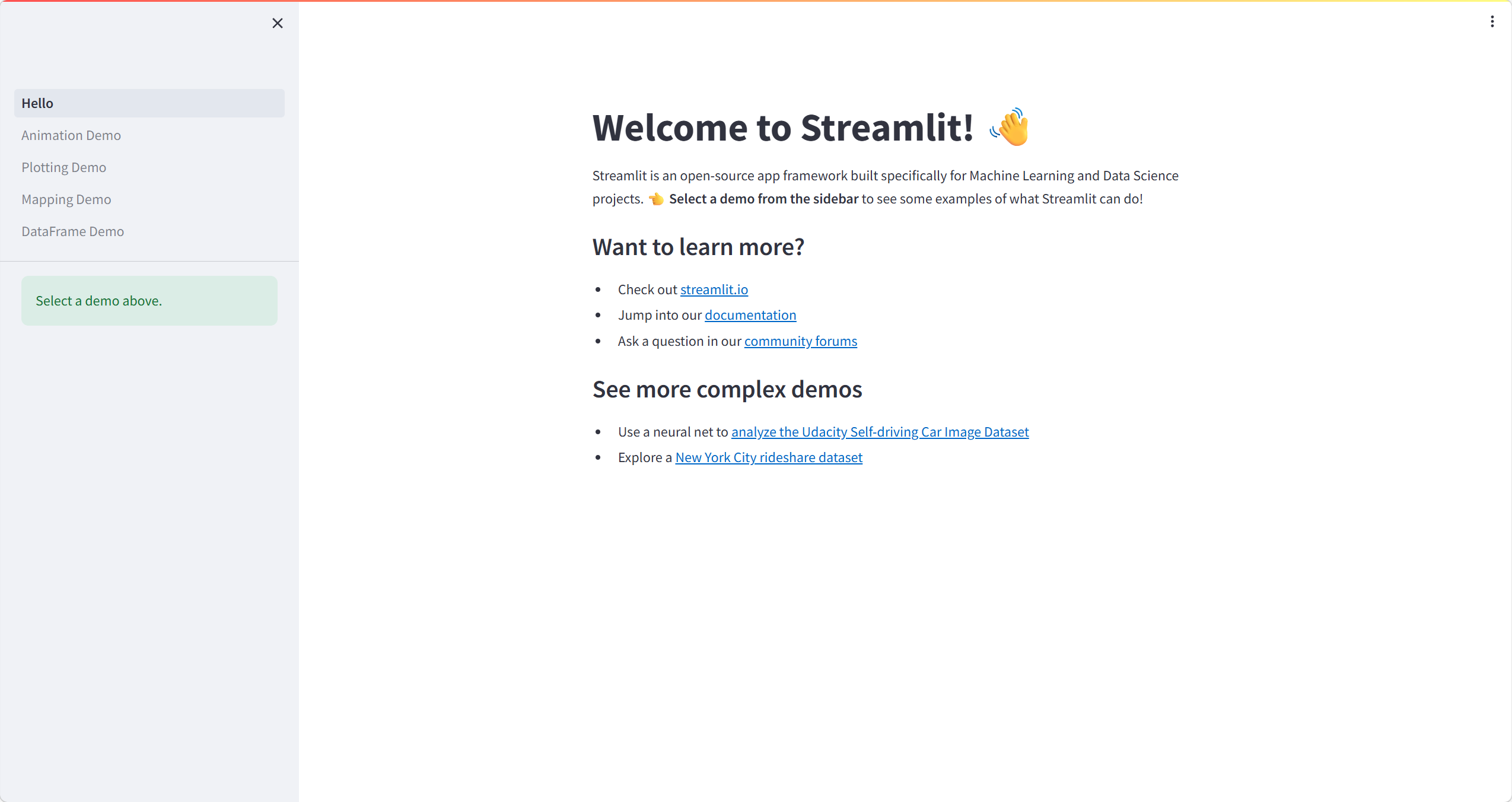This screenshot has height=802, width=1512.
Task: Click the colored progress bar at top
Action: click(756, 1)
